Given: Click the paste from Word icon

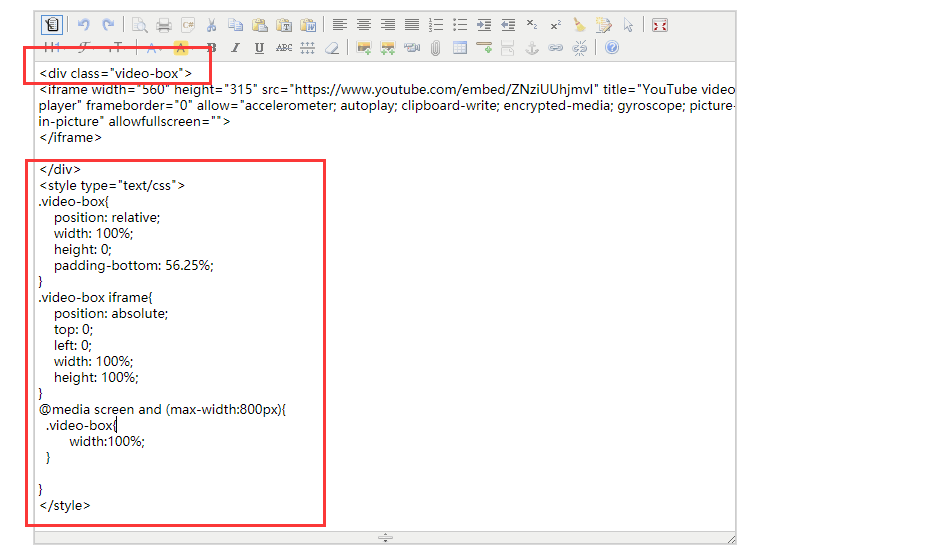Looking at the screenshot, I should tap(308, 25).
